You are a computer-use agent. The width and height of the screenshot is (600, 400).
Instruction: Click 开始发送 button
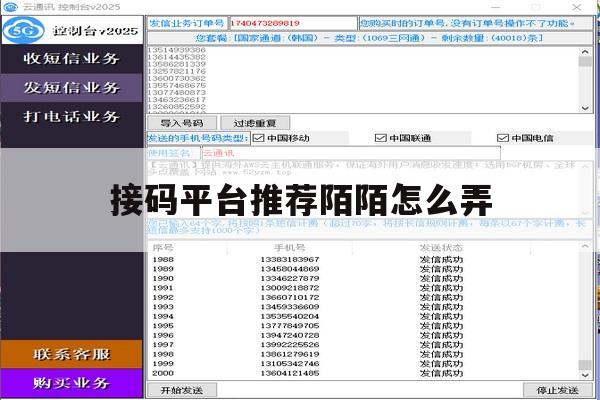coord(182,390)
